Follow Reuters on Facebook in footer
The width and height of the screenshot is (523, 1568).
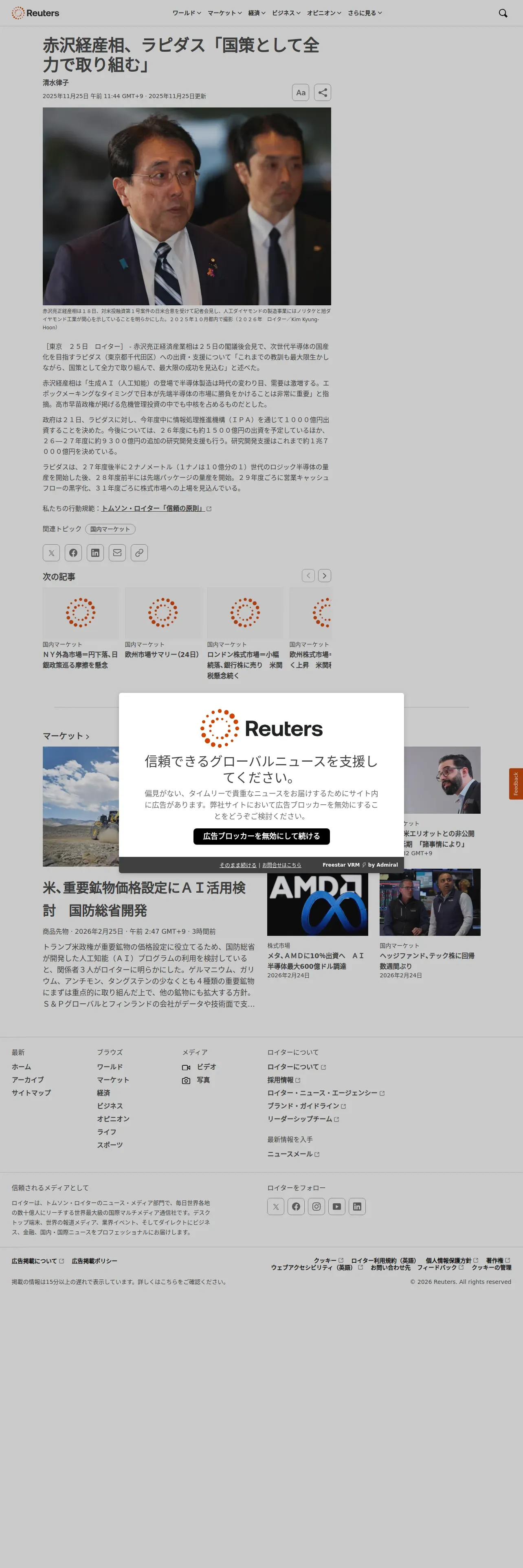296,1207
